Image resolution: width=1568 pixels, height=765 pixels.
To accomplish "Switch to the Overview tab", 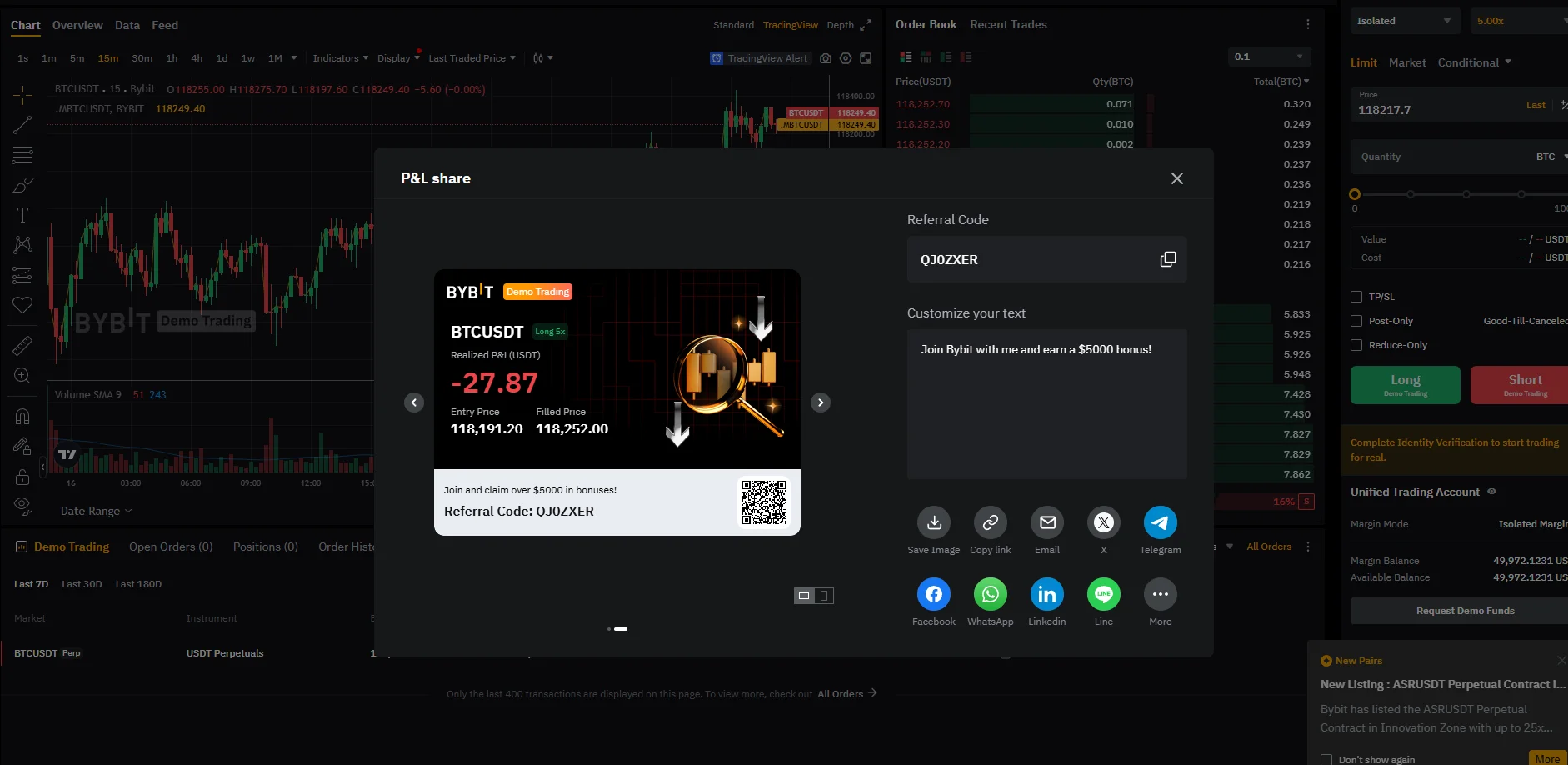I will tap(77, 25).
